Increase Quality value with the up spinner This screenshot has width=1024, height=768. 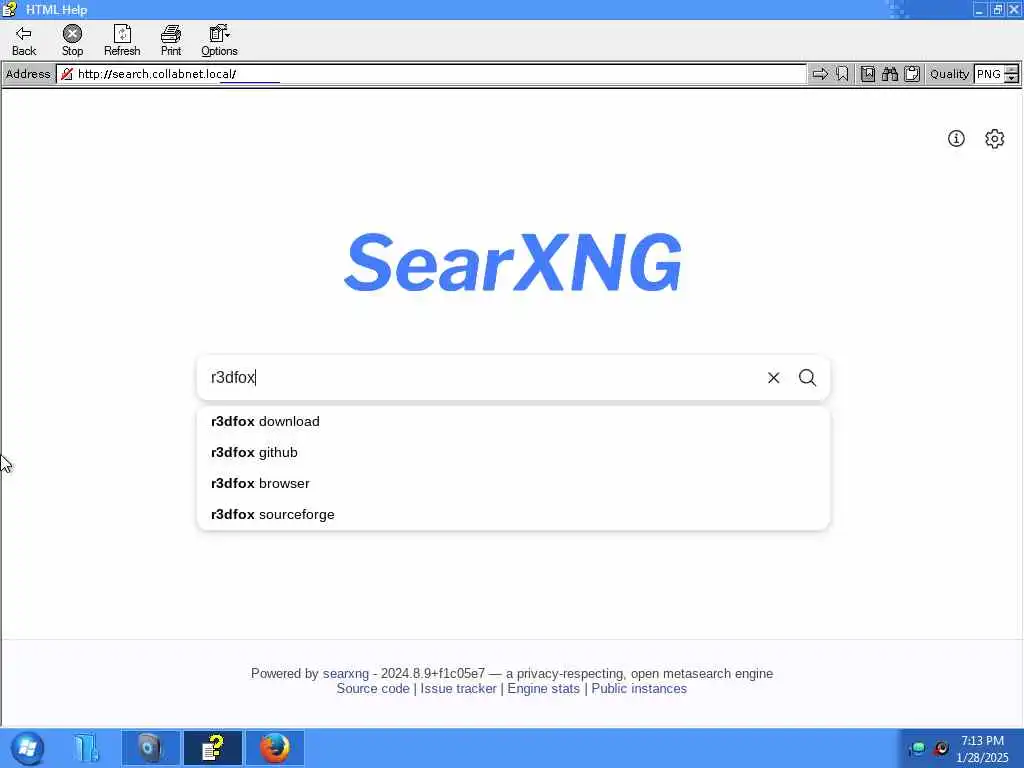pos(1011,70)
